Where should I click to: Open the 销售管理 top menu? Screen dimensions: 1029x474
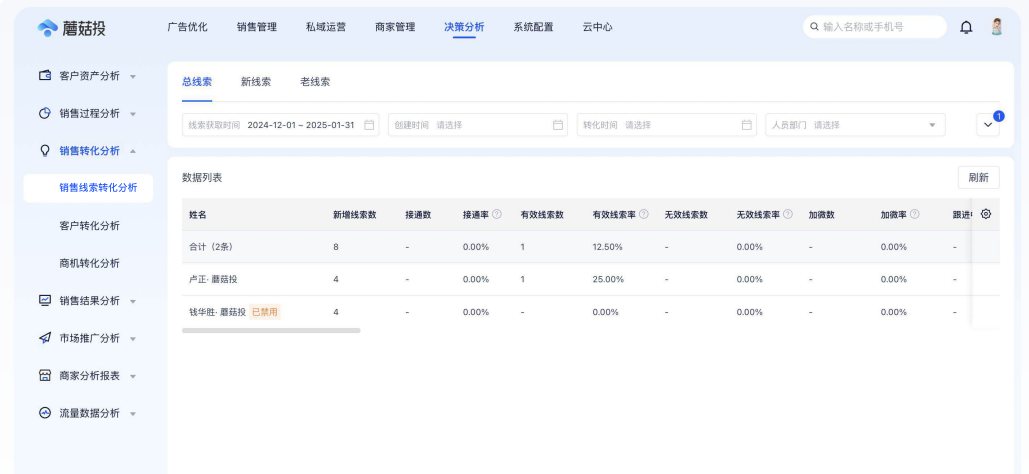pyautogui.click(x=257, y=27)
